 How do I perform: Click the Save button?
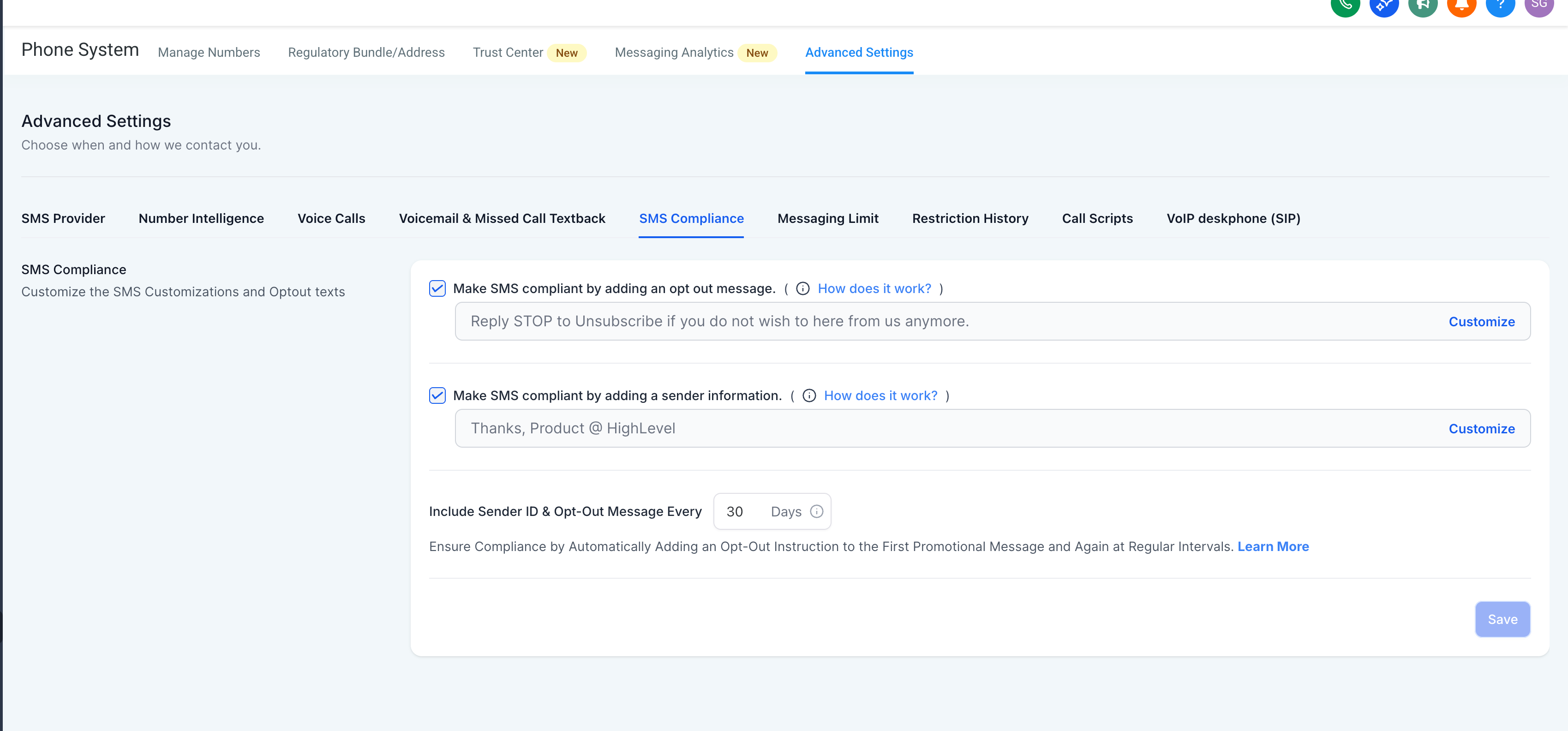point(1502,619)
